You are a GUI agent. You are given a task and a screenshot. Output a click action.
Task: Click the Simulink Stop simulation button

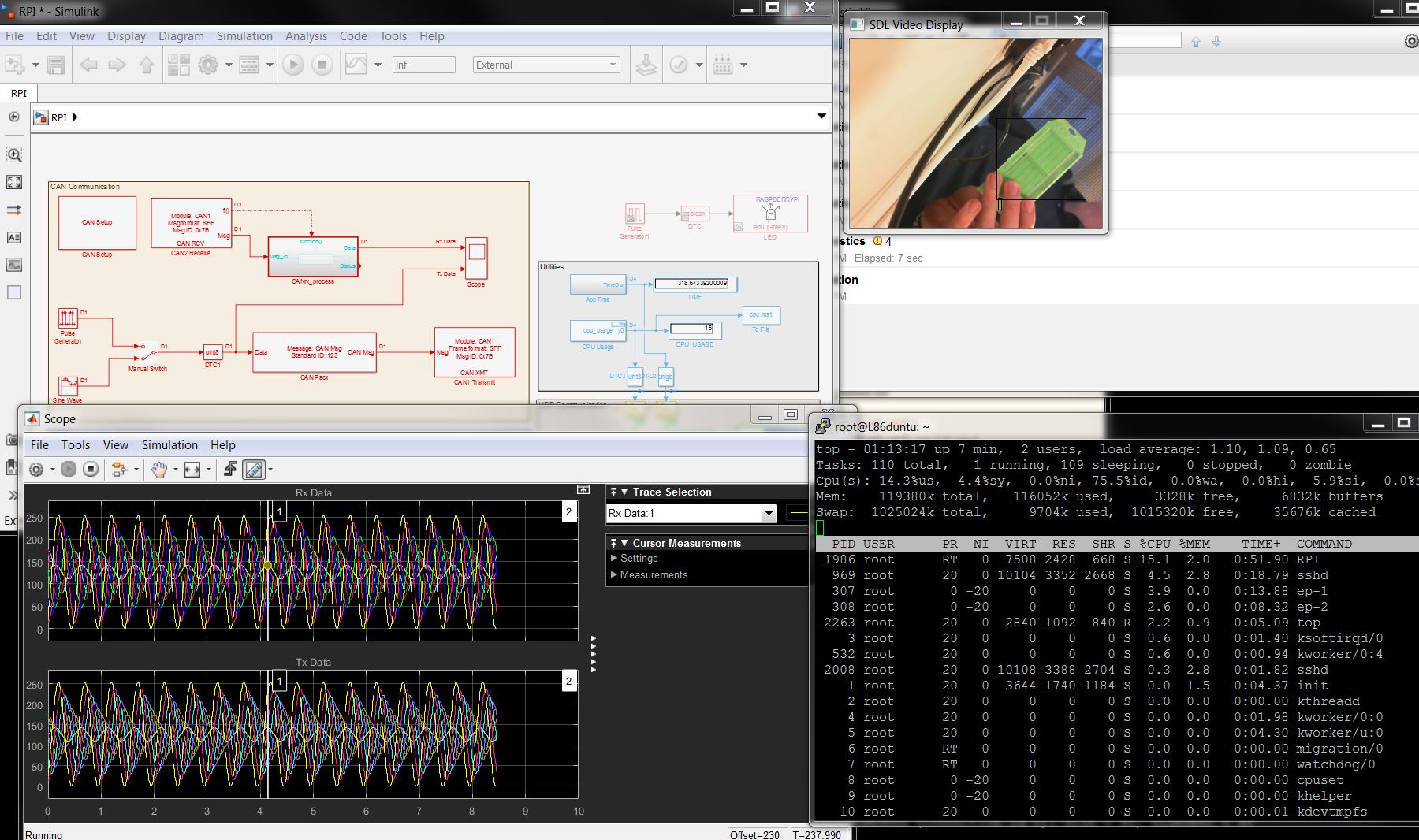322,65
